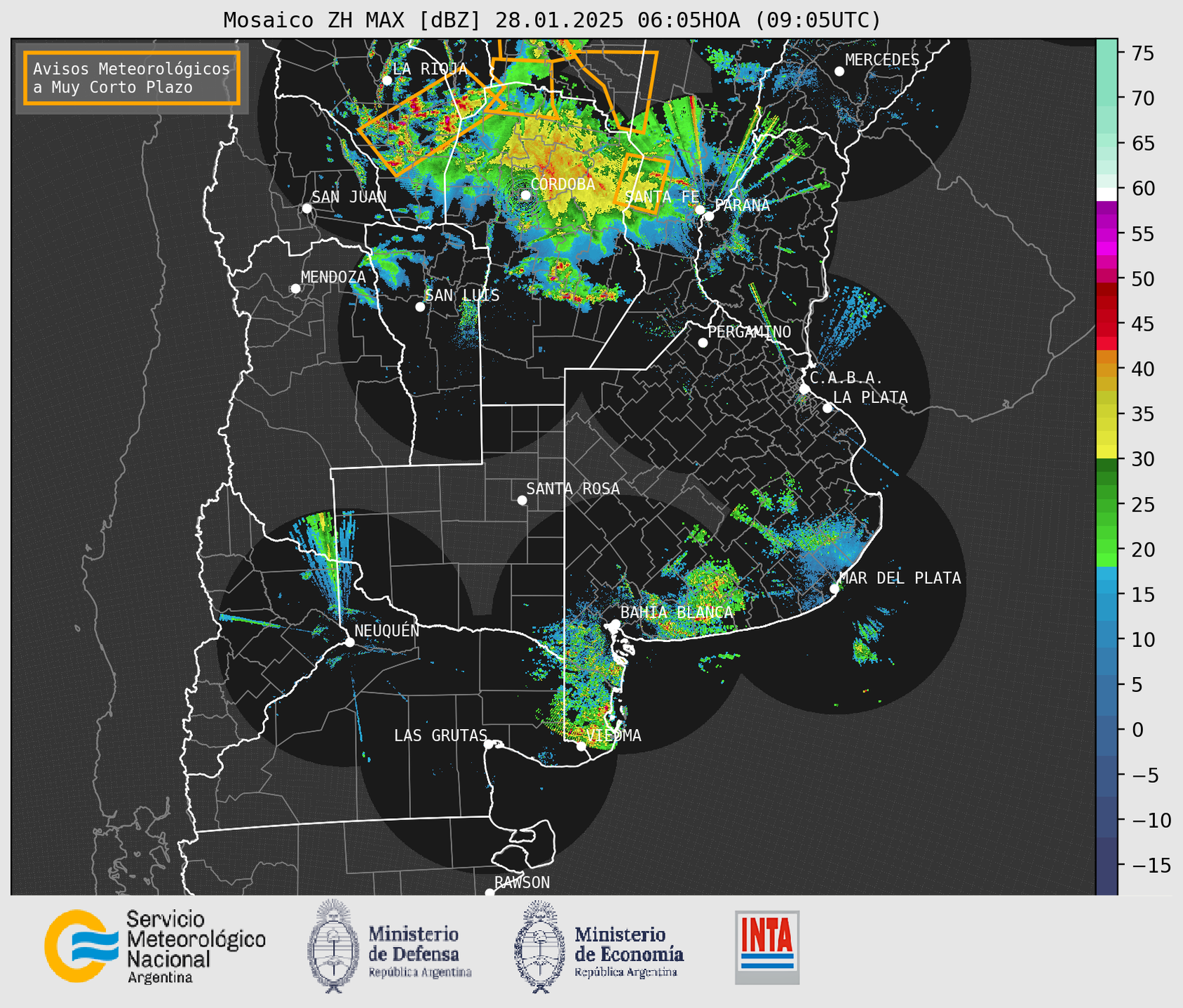The height and width of the screenshot is (1008, 1183).
Task: Select the LA RIOJA city marker
Action: [386, 81]
